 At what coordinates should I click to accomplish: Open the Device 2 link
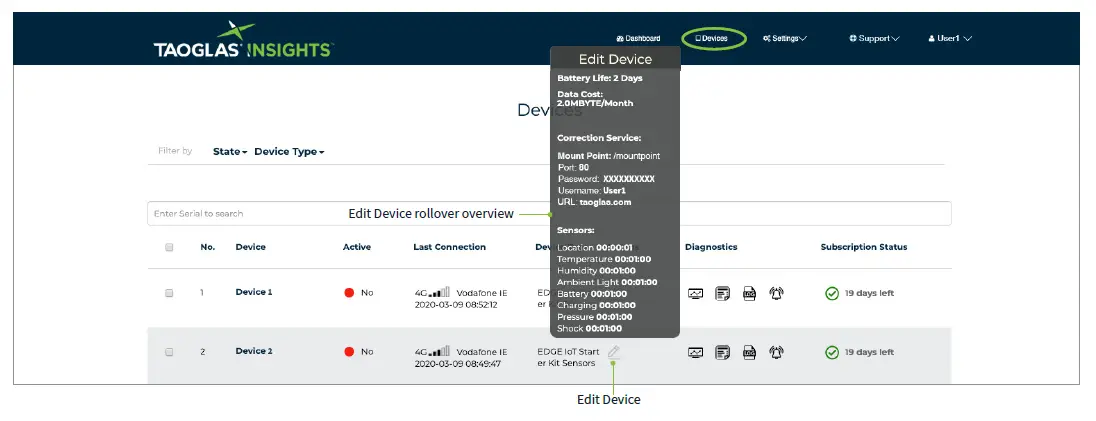[254, 351]
